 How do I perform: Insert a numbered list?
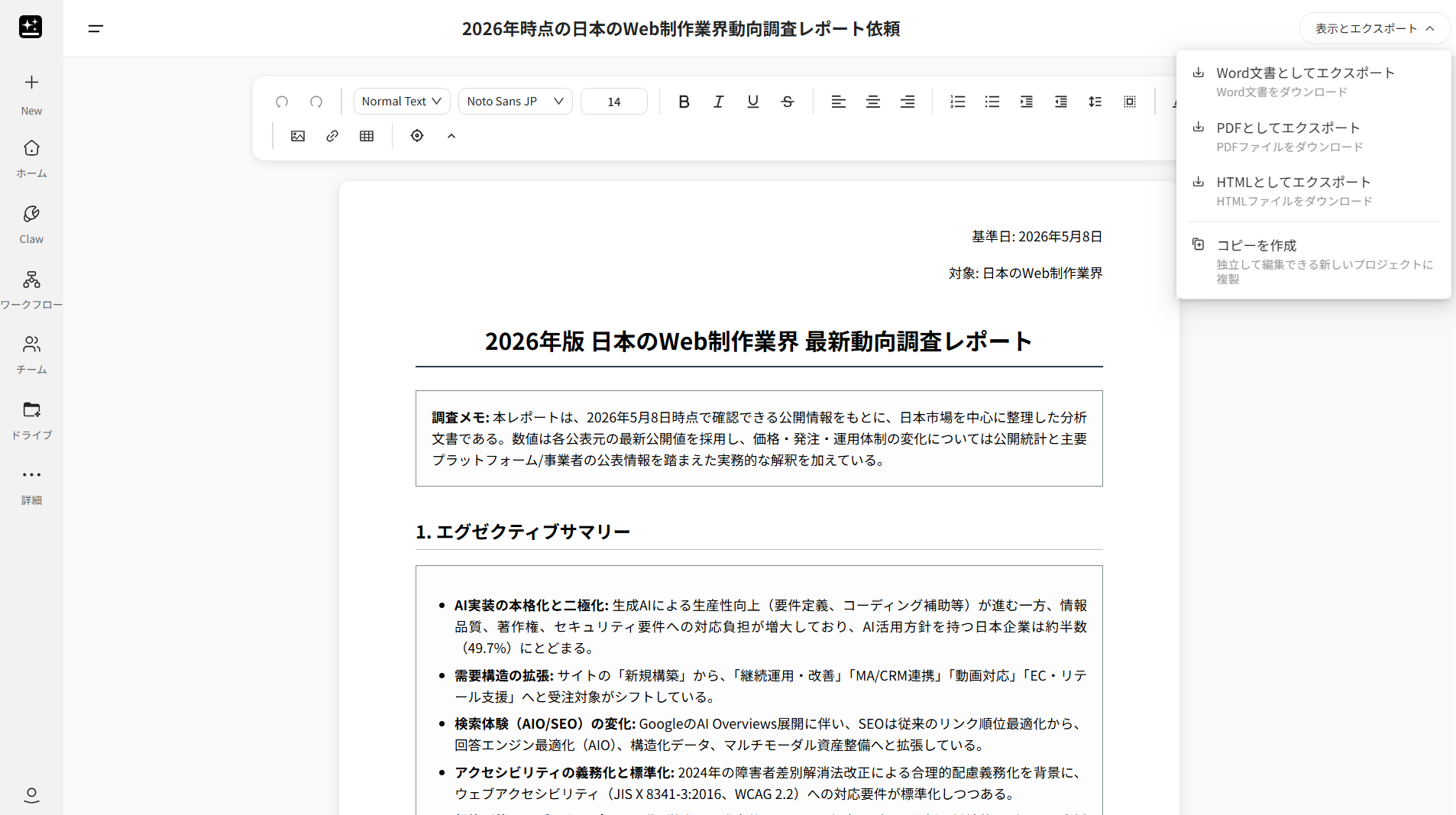click(x=957, y=102)
